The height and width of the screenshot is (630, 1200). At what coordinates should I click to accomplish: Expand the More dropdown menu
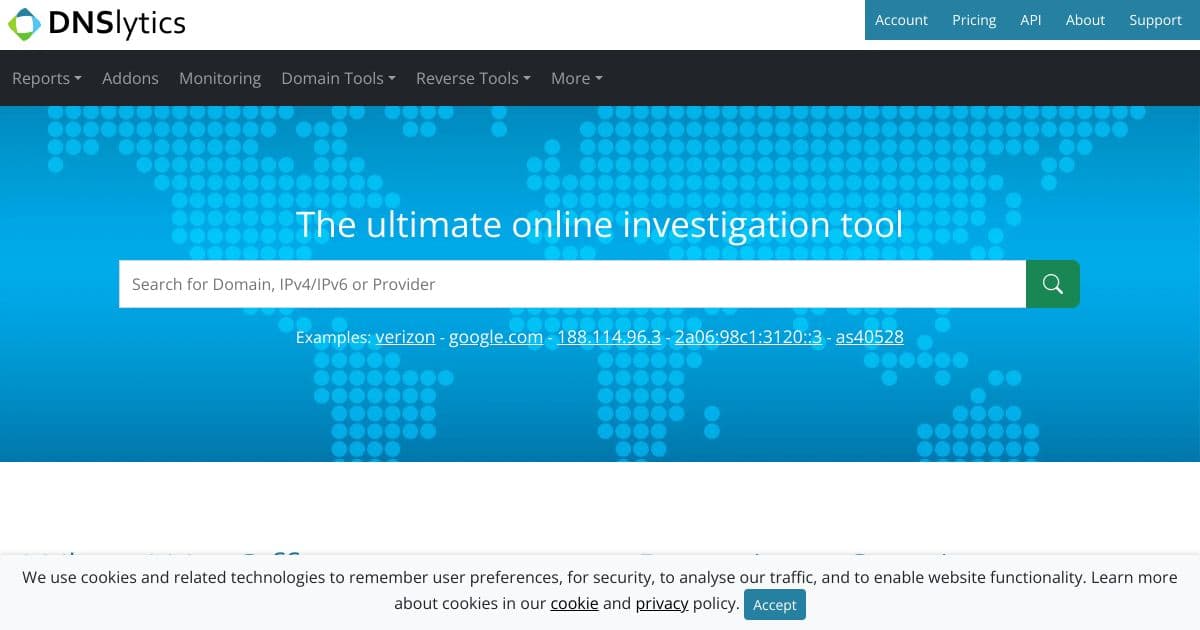pos(576,78)
